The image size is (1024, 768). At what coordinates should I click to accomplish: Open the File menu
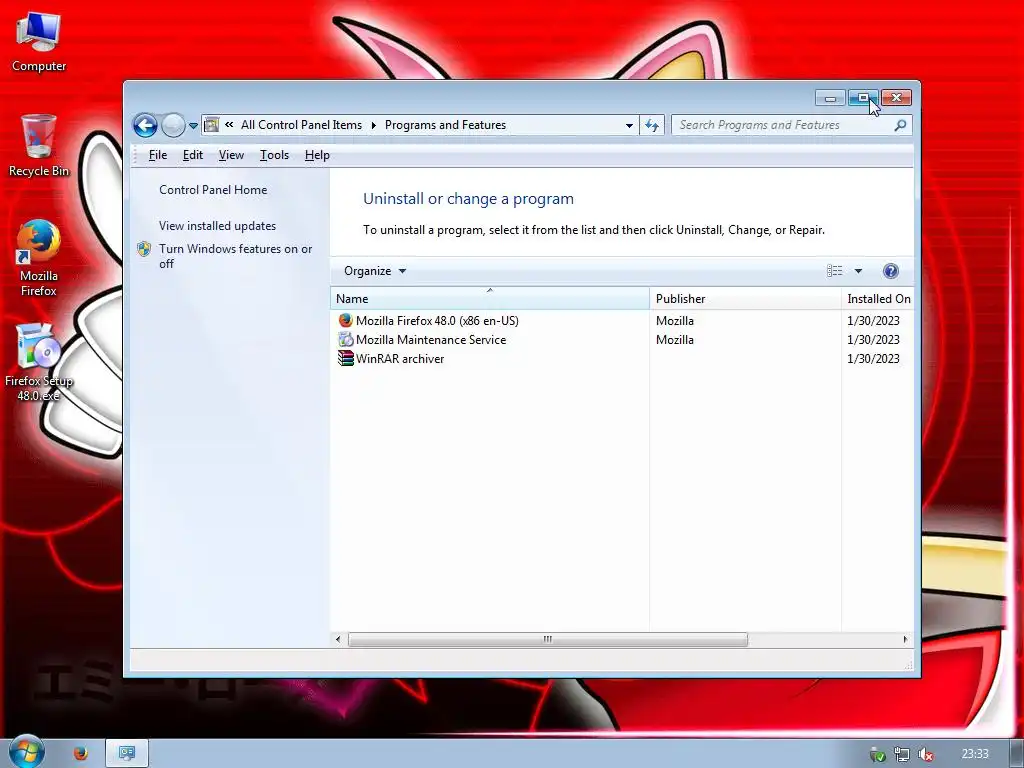(x=157, y=155)
